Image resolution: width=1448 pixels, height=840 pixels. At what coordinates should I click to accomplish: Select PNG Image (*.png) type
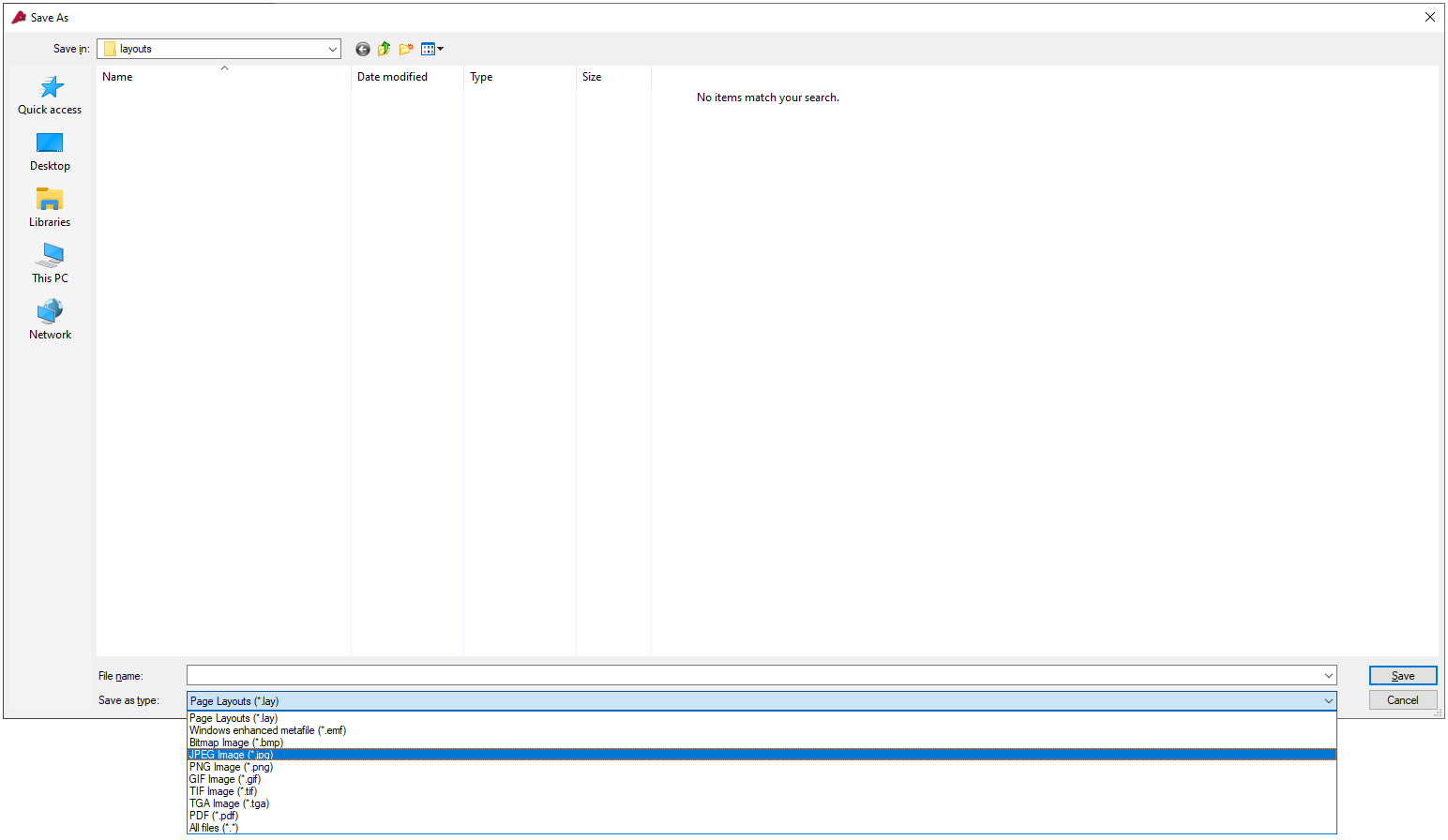tap(762, 767)
